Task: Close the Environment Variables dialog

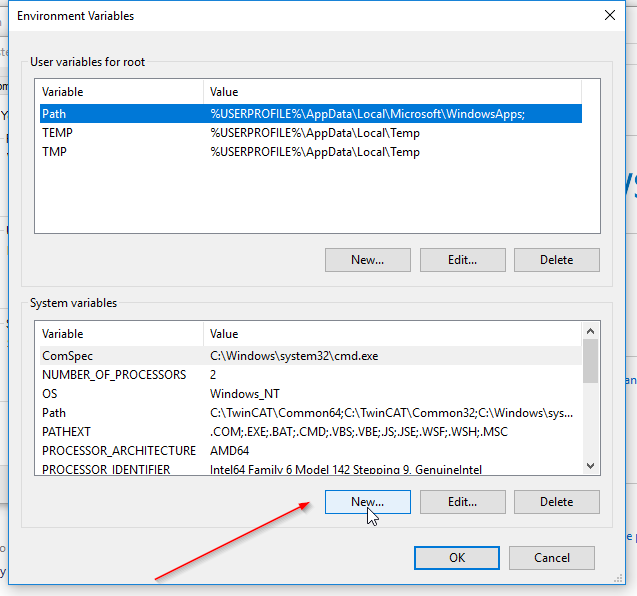Action: point(610,15)
